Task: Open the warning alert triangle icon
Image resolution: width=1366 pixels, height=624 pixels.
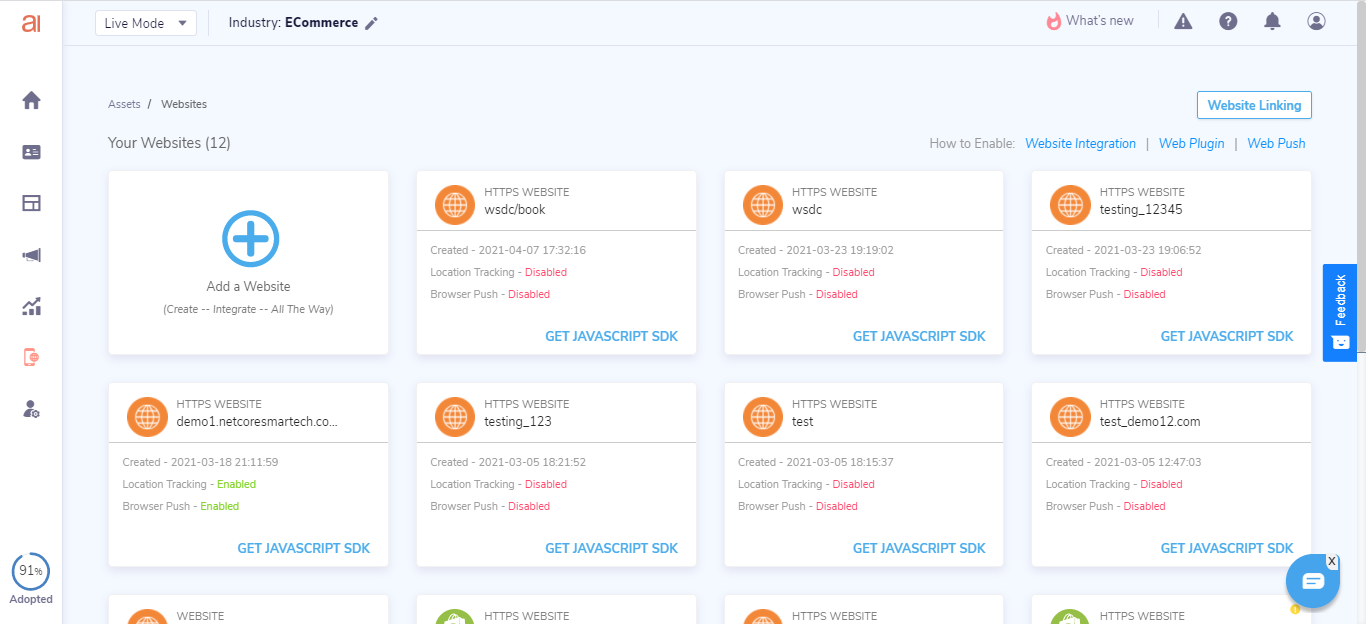Action: (x=1183, y=21)
